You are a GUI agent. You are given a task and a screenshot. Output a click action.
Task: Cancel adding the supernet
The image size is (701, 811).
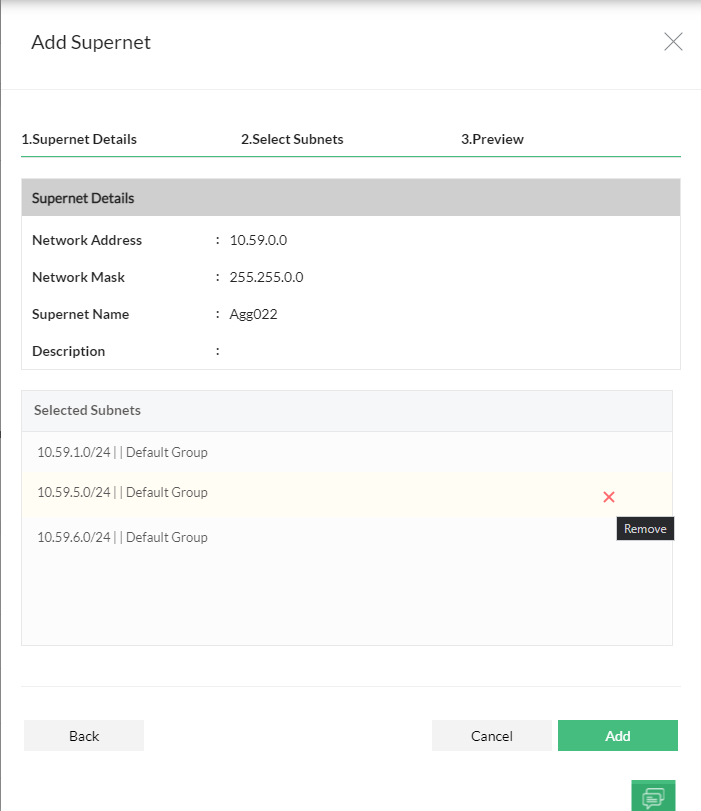491,736
